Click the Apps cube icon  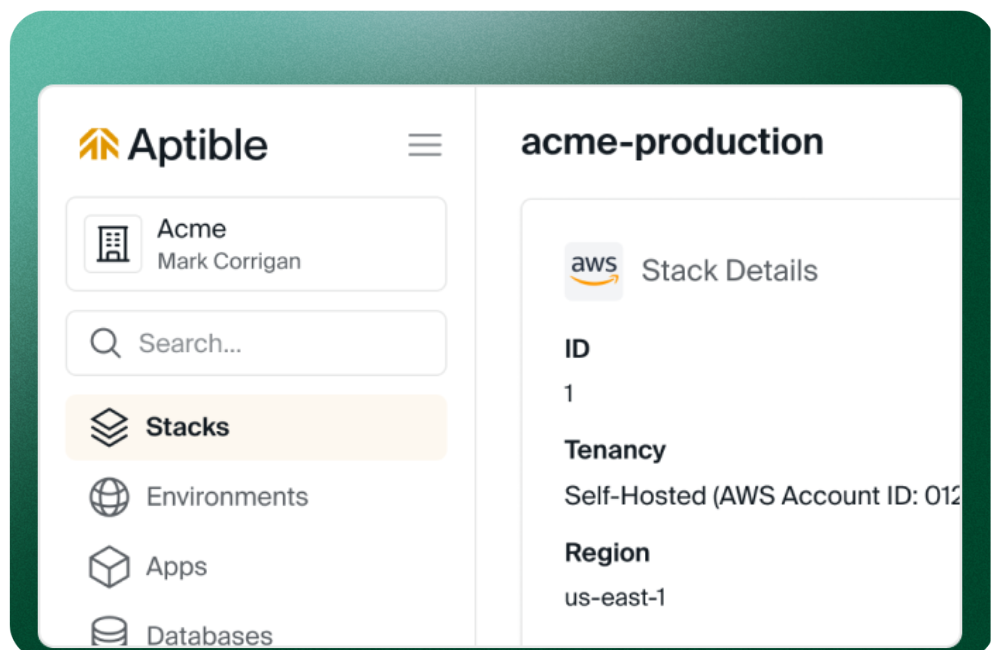(x=109, y=567)
